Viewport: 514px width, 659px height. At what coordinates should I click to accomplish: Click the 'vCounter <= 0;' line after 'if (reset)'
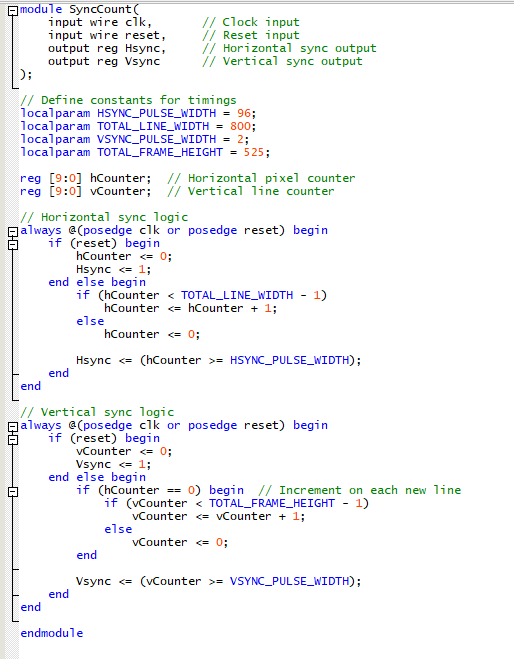[124, 451]
